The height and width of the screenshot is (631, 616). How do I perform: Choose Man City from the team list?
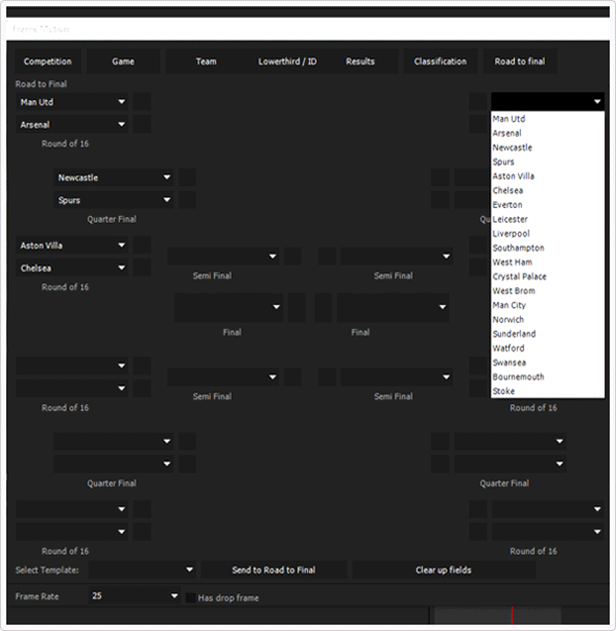point(548,305)
